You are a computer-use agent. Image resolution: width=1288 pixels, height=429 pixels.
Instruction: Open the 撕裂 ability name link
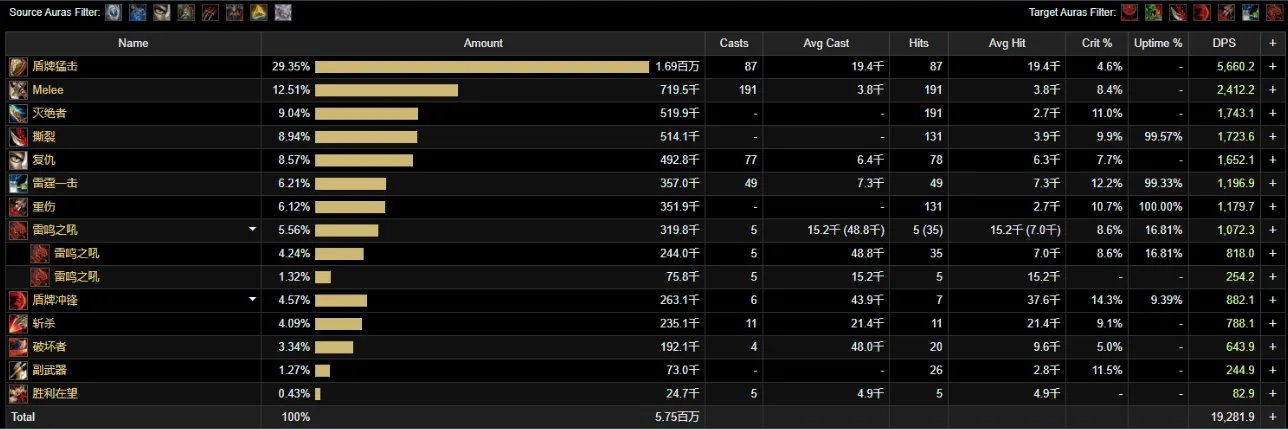[44, 137]
